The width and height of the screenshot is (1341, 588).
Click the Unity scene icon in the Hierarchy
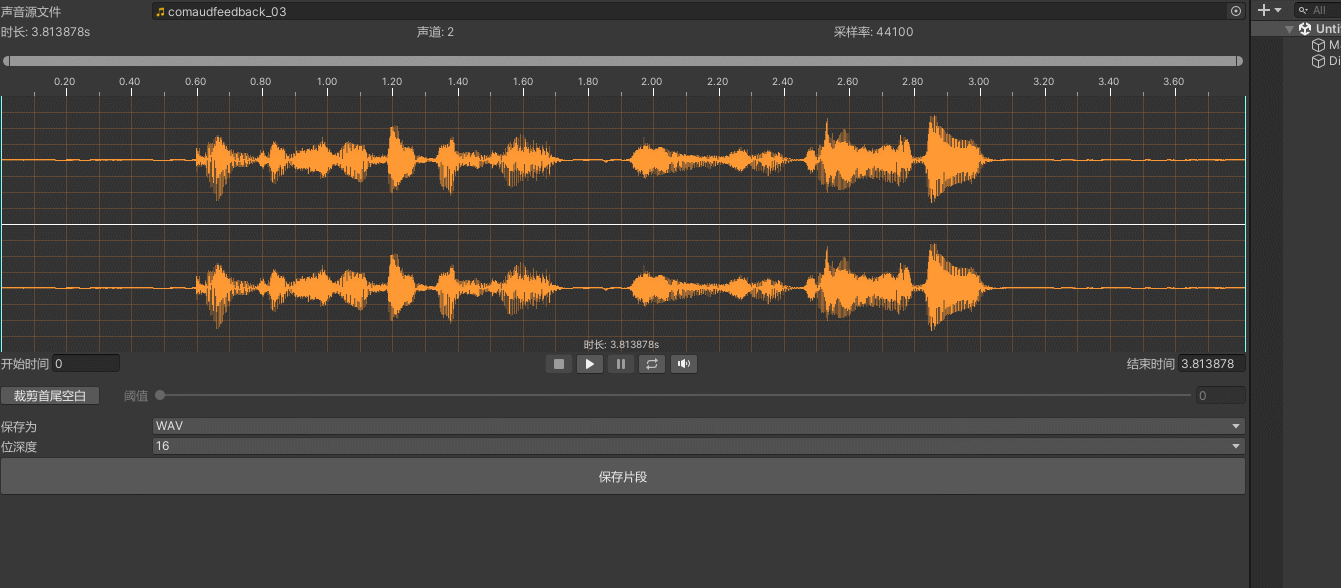point(1304,29)
